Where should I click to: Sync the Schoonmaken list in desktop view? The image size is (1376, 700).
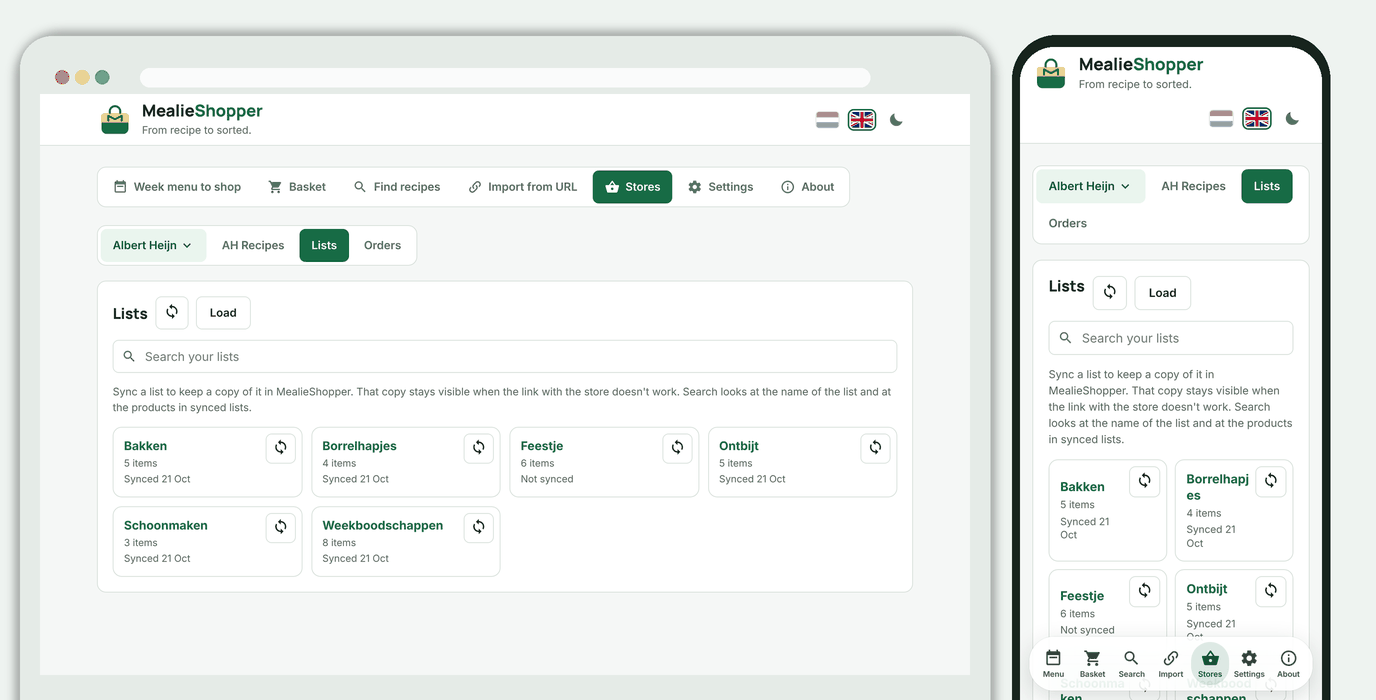tap(281, 527)
